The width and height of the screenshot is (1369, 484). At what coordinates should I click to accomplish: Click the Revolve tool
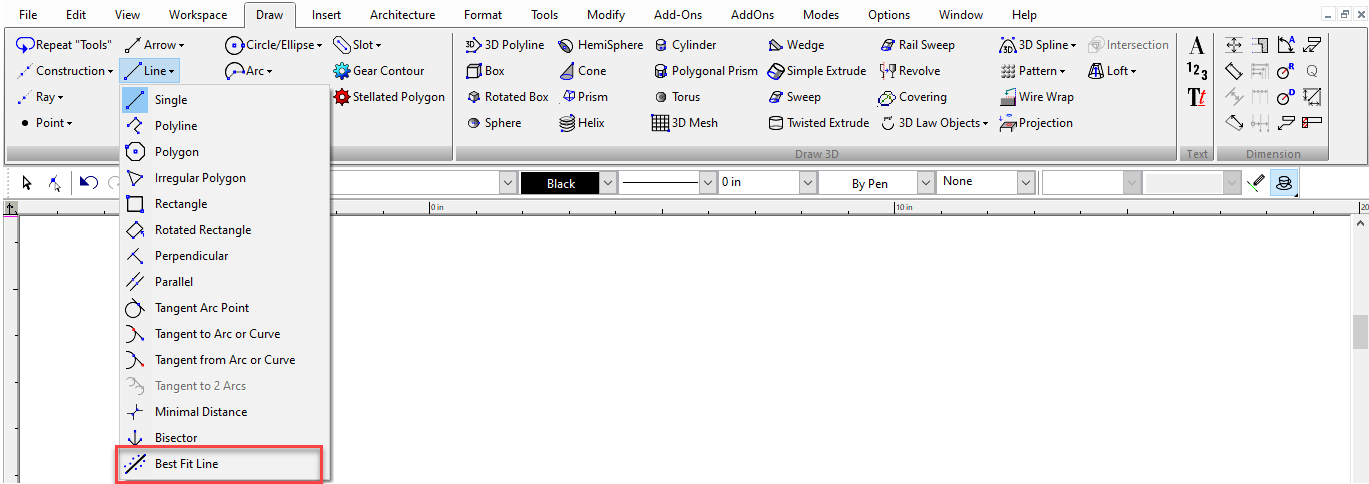coord(910,71)
